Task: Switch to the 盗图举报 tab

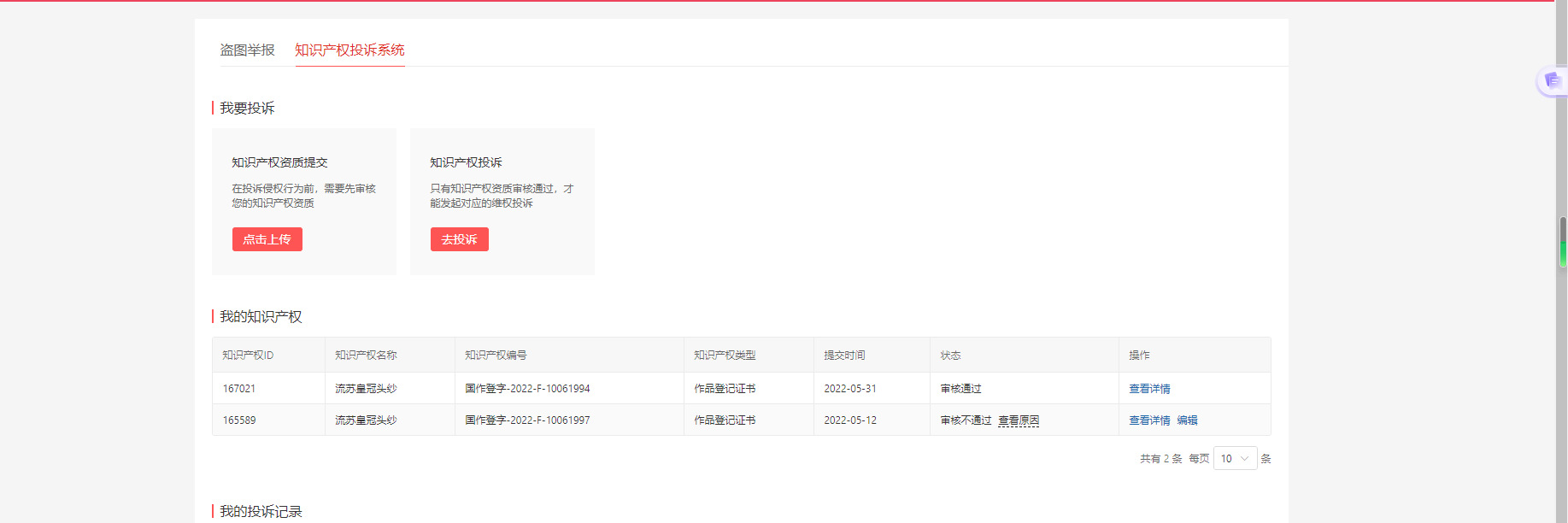Action: 247,50
